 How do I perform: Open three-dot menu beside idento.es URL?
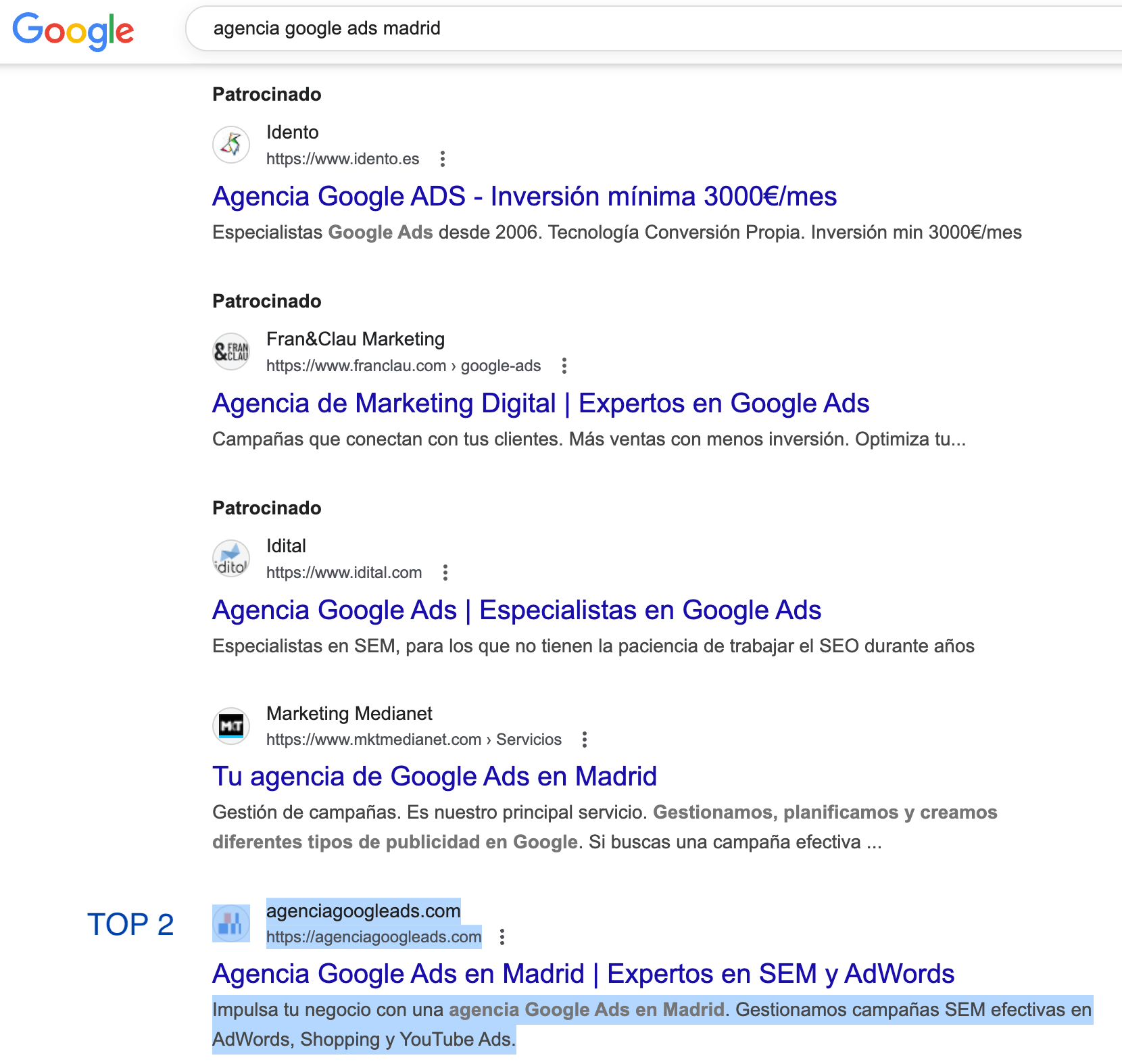click(x=443, y=159)
